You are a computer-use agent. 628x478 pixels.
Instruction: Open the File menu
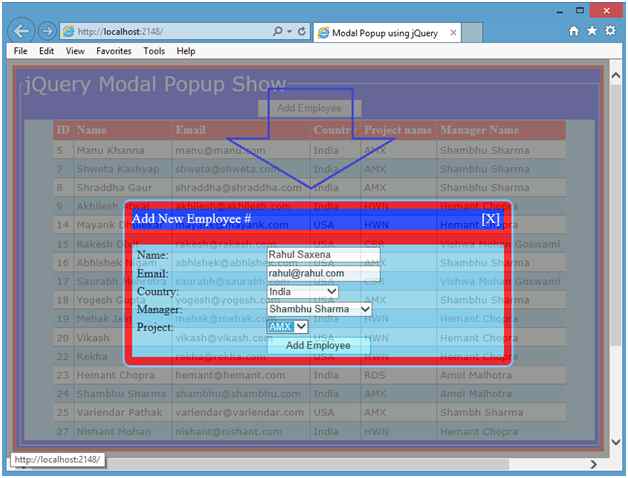pos(20,51)
